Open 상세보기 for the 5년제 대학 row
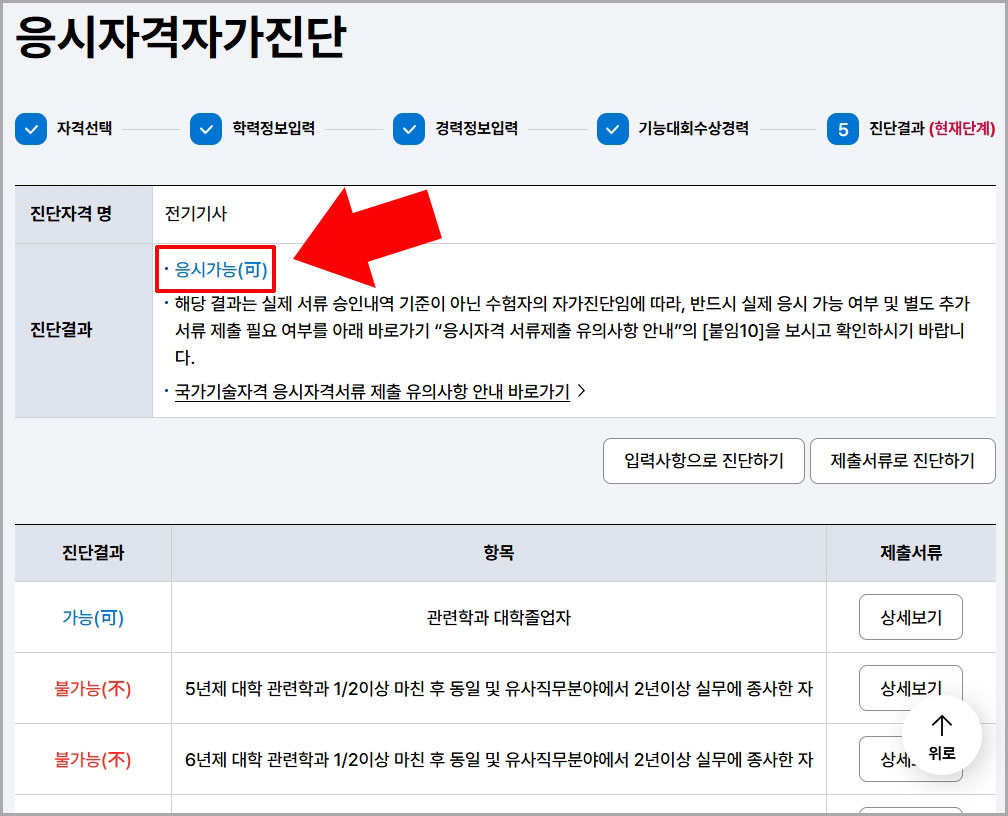The image size is (1008, 816). point(911,687)
